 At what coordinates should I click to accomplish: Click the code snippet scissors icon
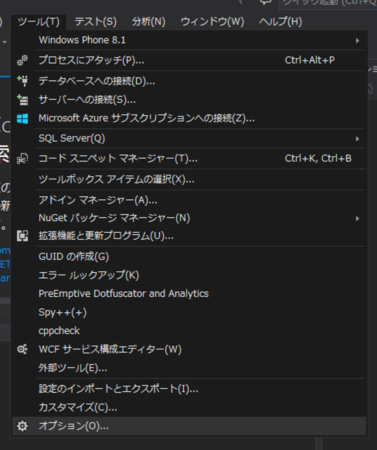pyautogui.click(x=22, y=159)
